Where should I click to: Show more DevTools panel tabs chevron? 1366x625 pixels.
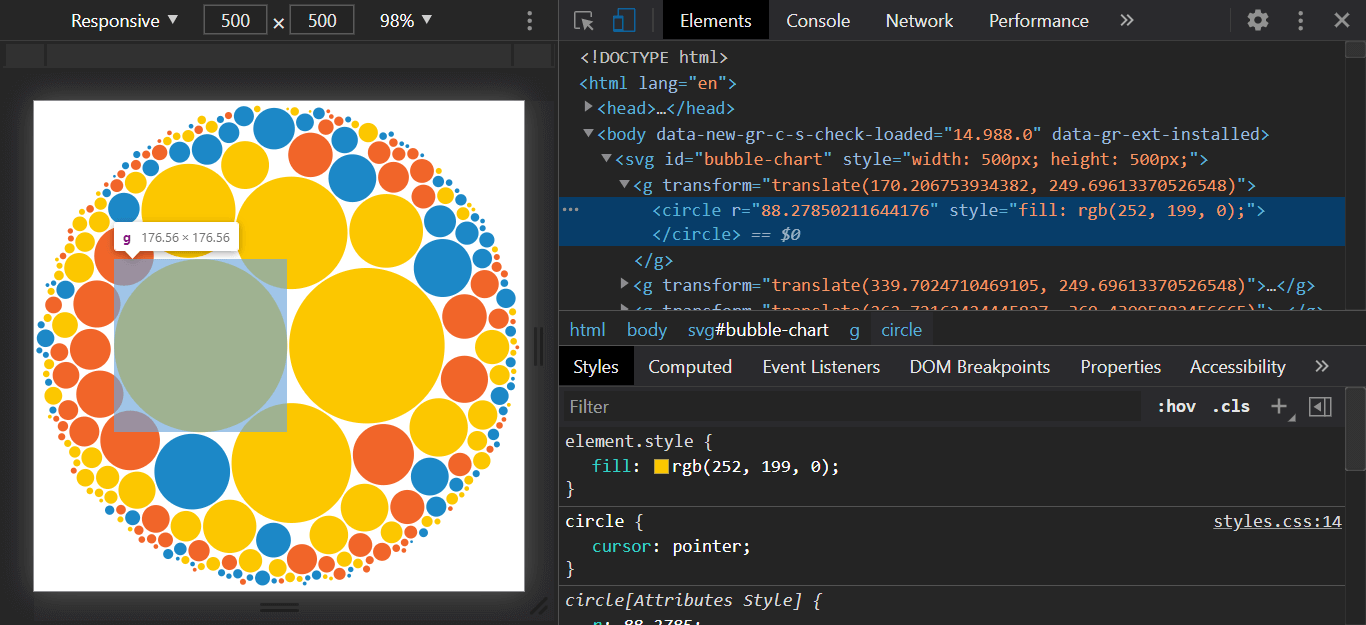point(1127,21)
